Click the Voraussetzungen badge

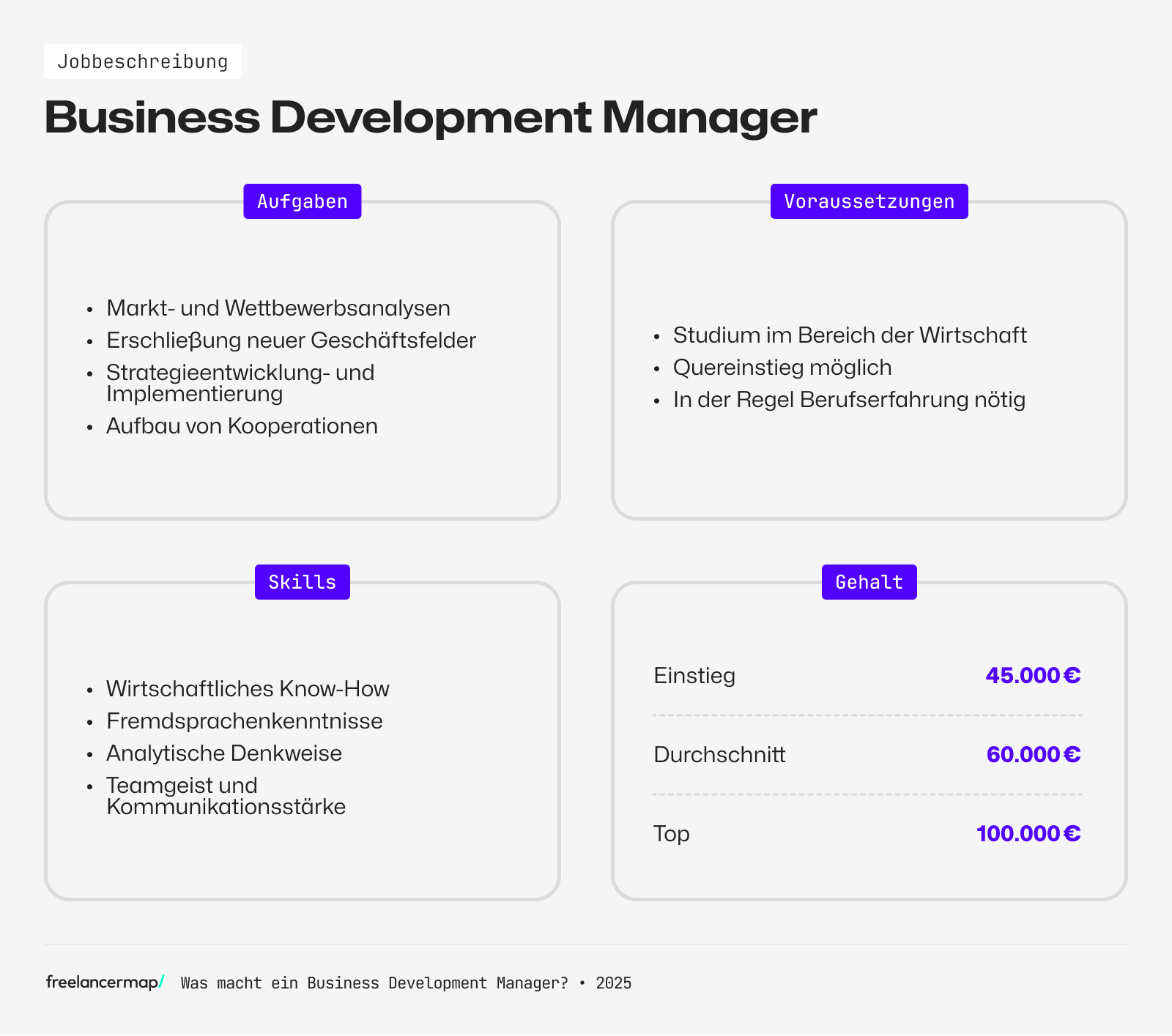tap(869, 201)
